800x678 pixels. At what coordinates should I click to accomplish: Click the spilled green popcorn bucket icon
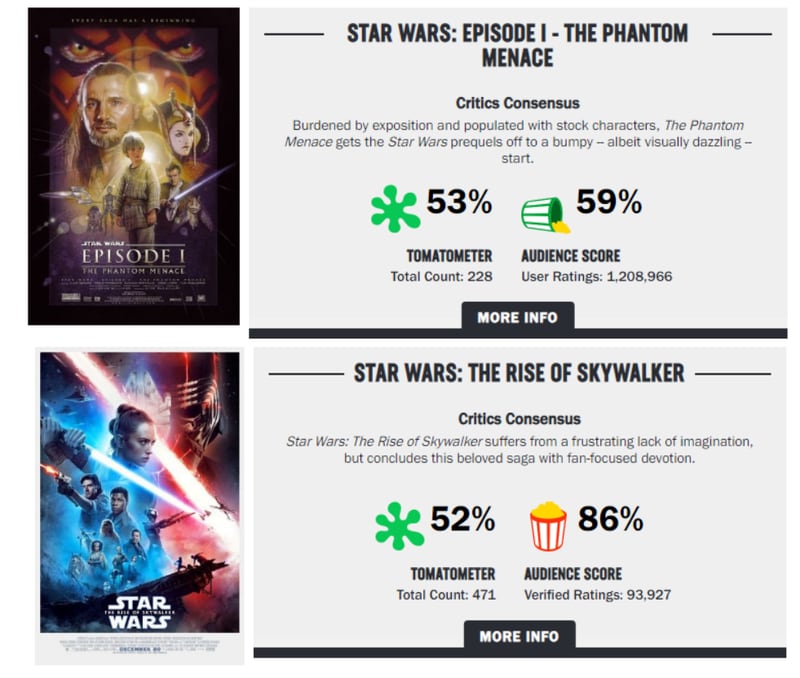545,215
